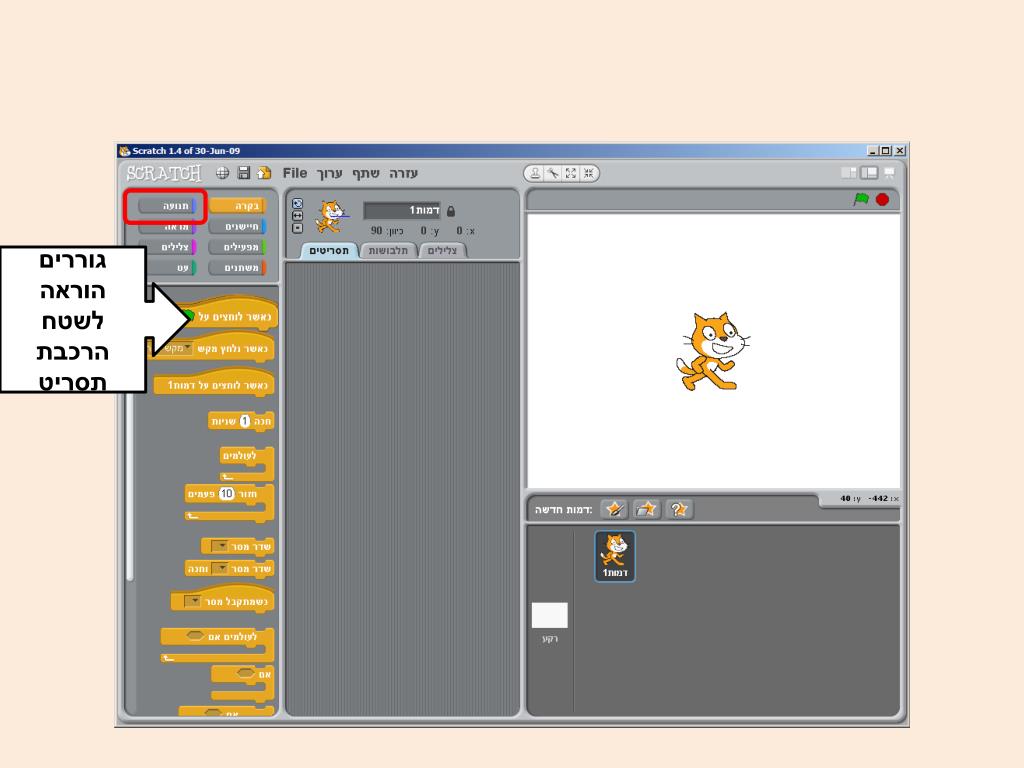1024x768 pixels.
Task: Set rotation style to no rotation
Action: click(x=296, y=227)
